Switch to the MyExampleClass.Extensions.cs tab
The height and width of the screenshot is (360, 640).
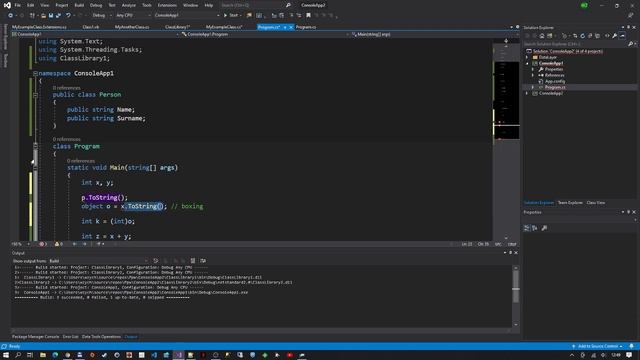(x=39, y=27)
